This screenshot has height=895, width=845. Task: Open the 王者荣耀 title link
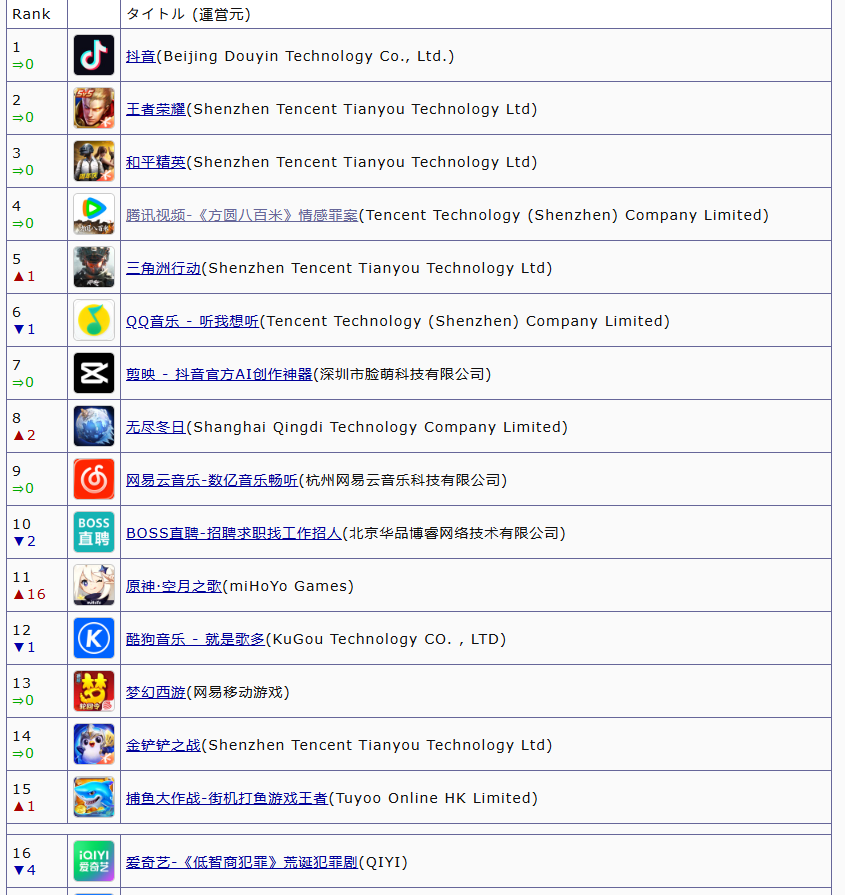[x=156, y=109]
